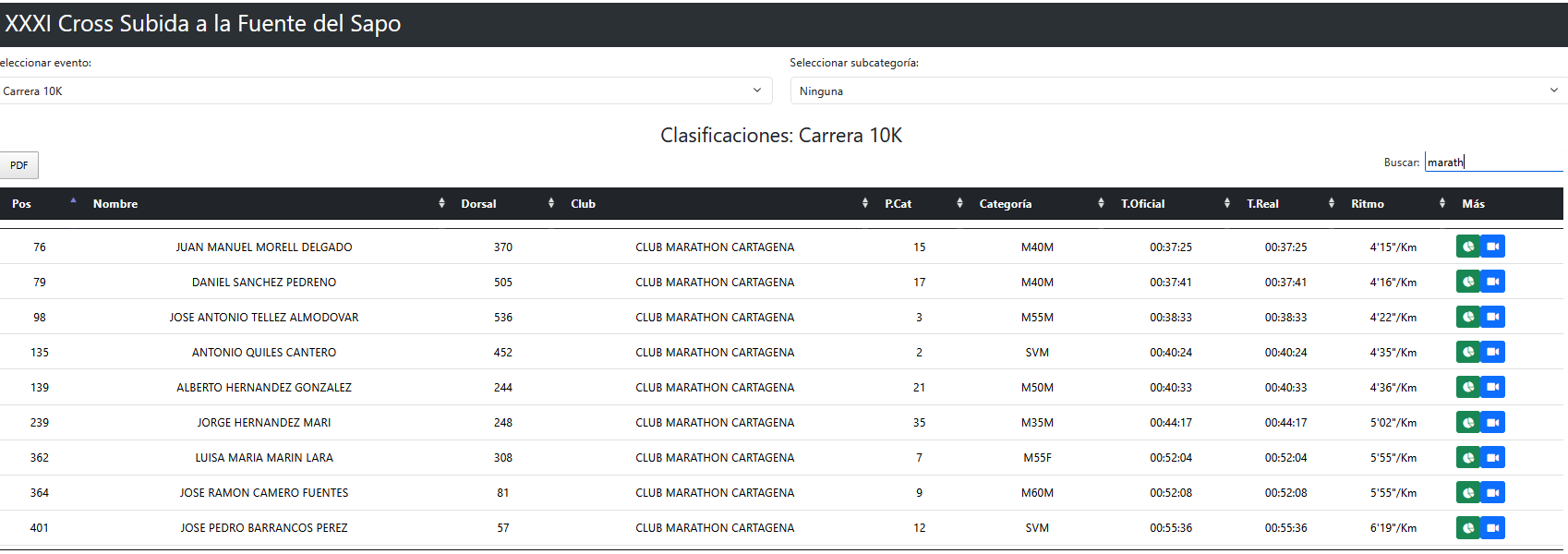Click heading Clasificaciones: Carrera 10K

pos(781,136)
